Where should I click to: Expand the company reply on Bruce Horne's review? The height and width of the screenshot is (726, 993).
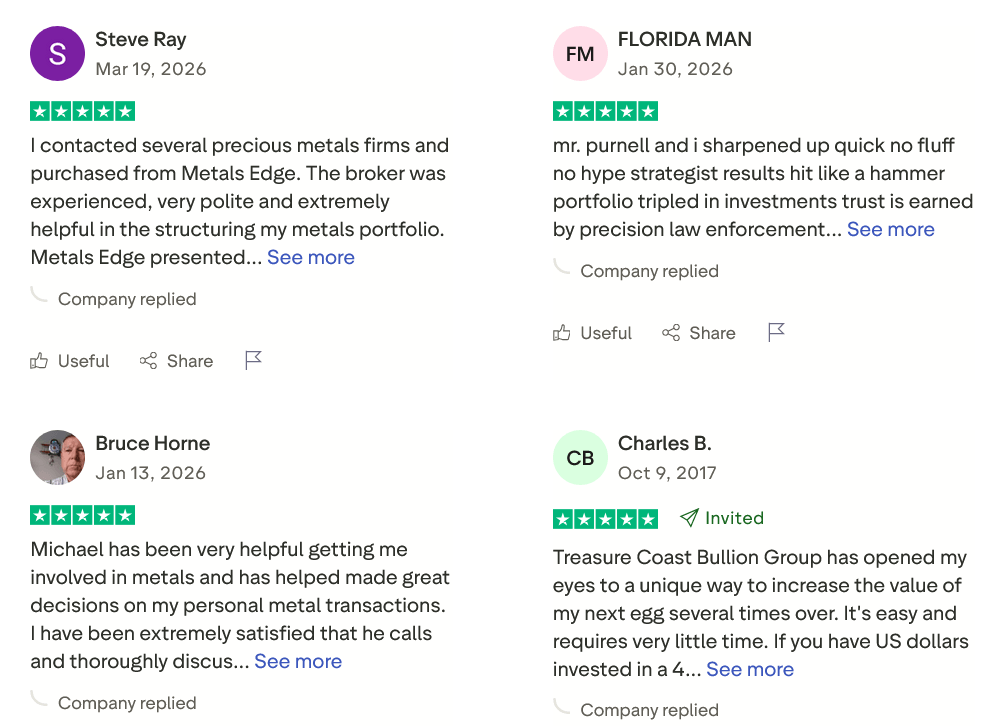click(127, 702)
